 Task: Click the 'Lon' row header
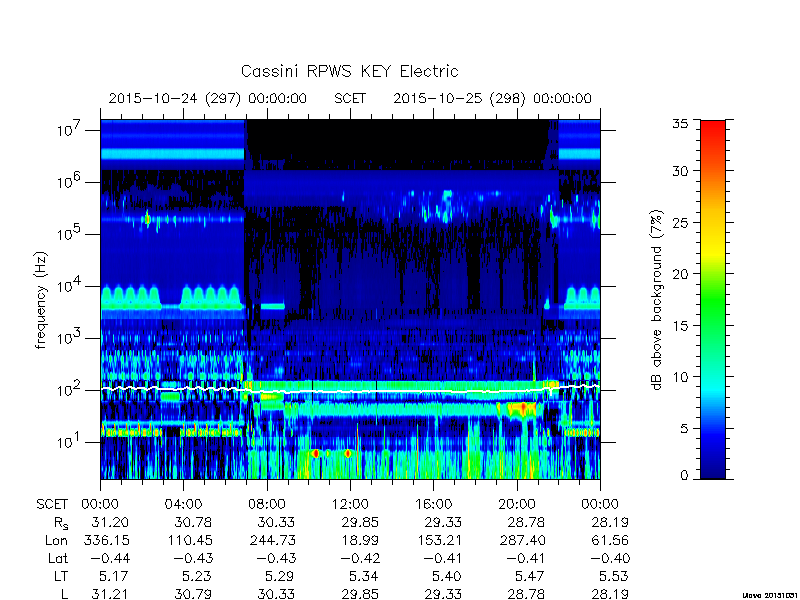[x=56, y=540]
